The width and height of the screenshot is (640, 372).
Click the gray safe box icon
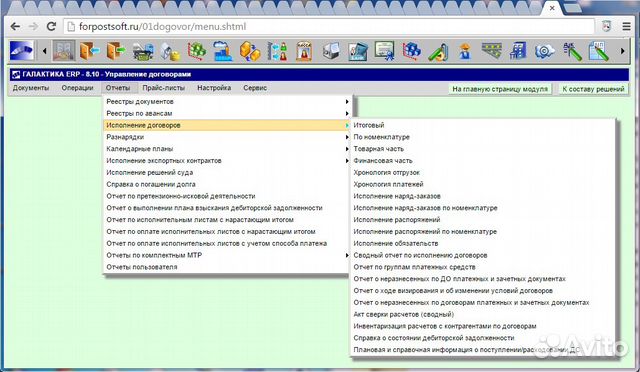331,51
